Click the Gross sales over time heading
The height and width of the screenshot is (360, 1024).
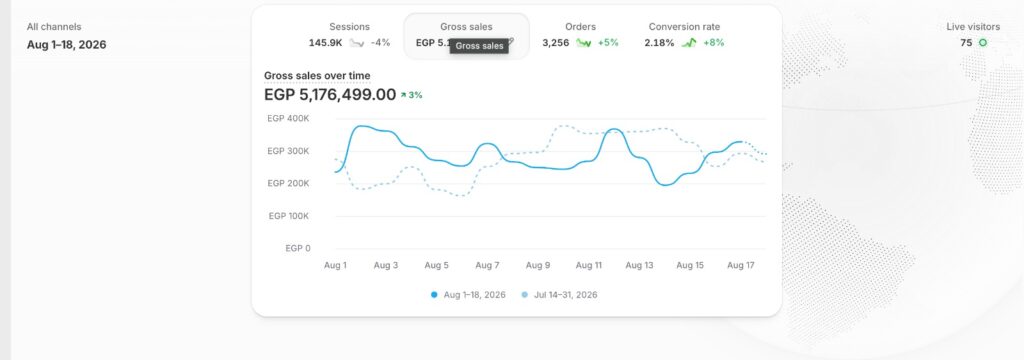[x=317, y=76]
